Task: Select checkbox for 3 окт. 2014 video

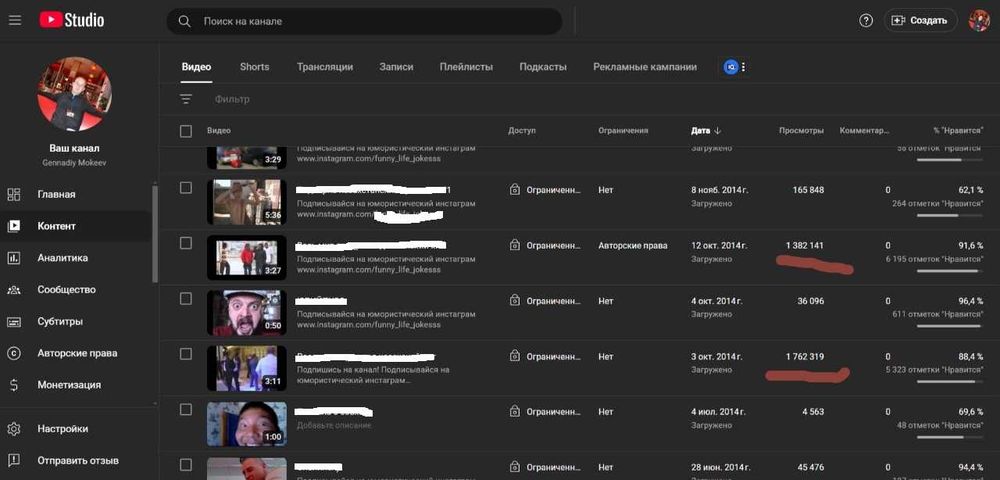Action: pyautogui.click(x=186, y=354)
